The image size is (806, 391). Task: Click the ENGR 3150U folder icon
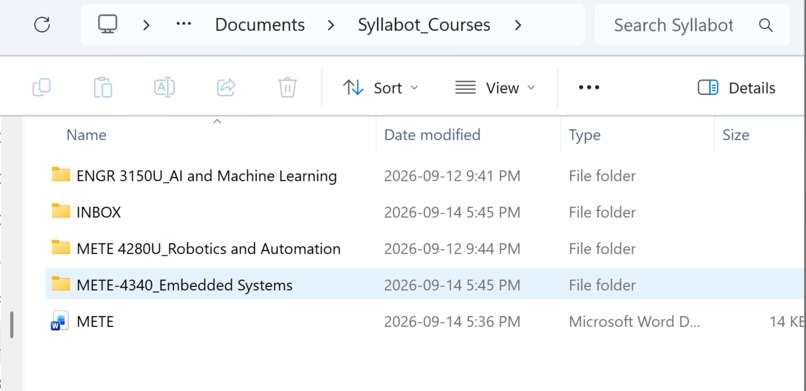tap(61, 175)
